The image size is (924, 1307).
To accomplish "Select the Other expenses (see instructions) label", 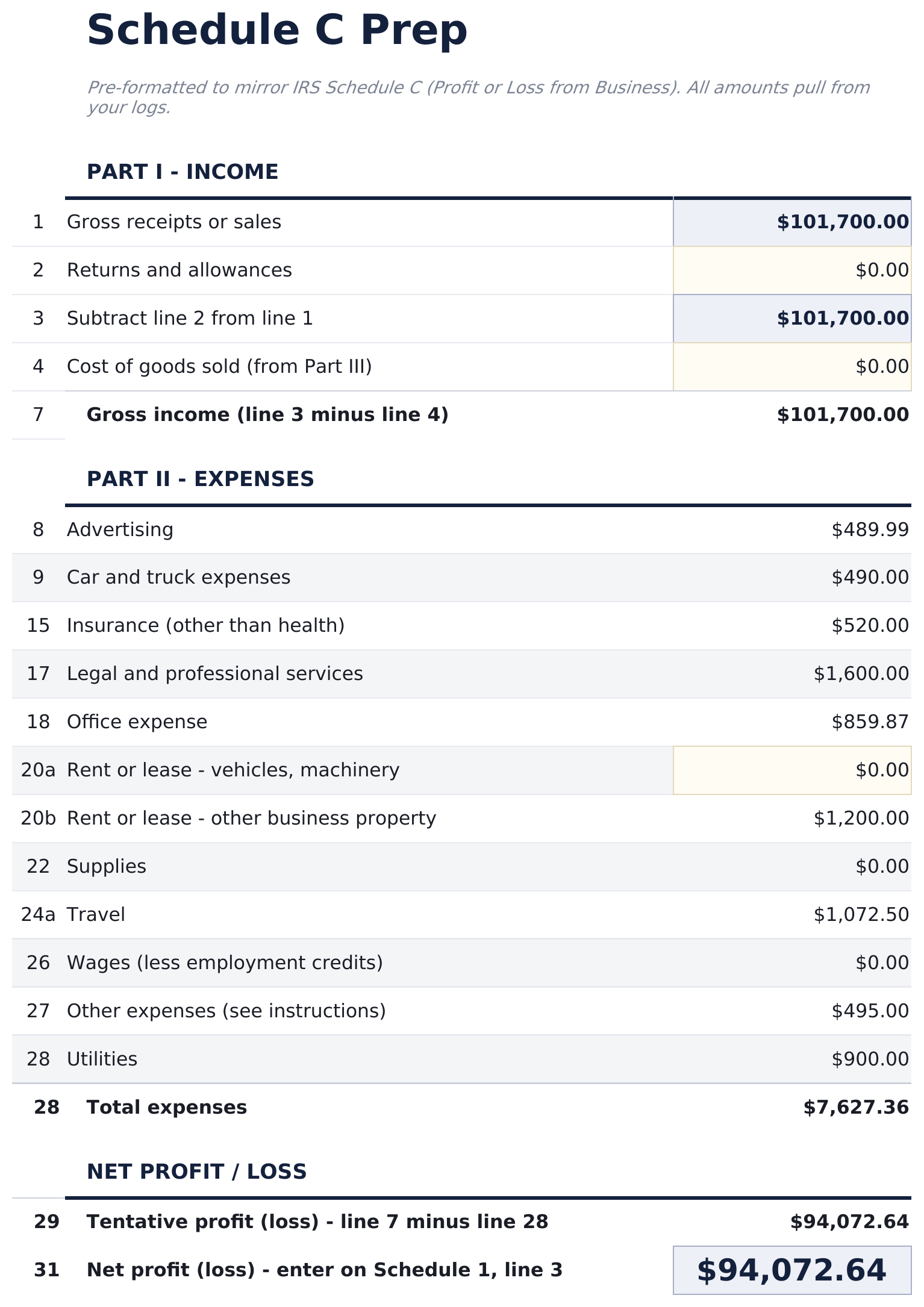I will coord(226,1011).
